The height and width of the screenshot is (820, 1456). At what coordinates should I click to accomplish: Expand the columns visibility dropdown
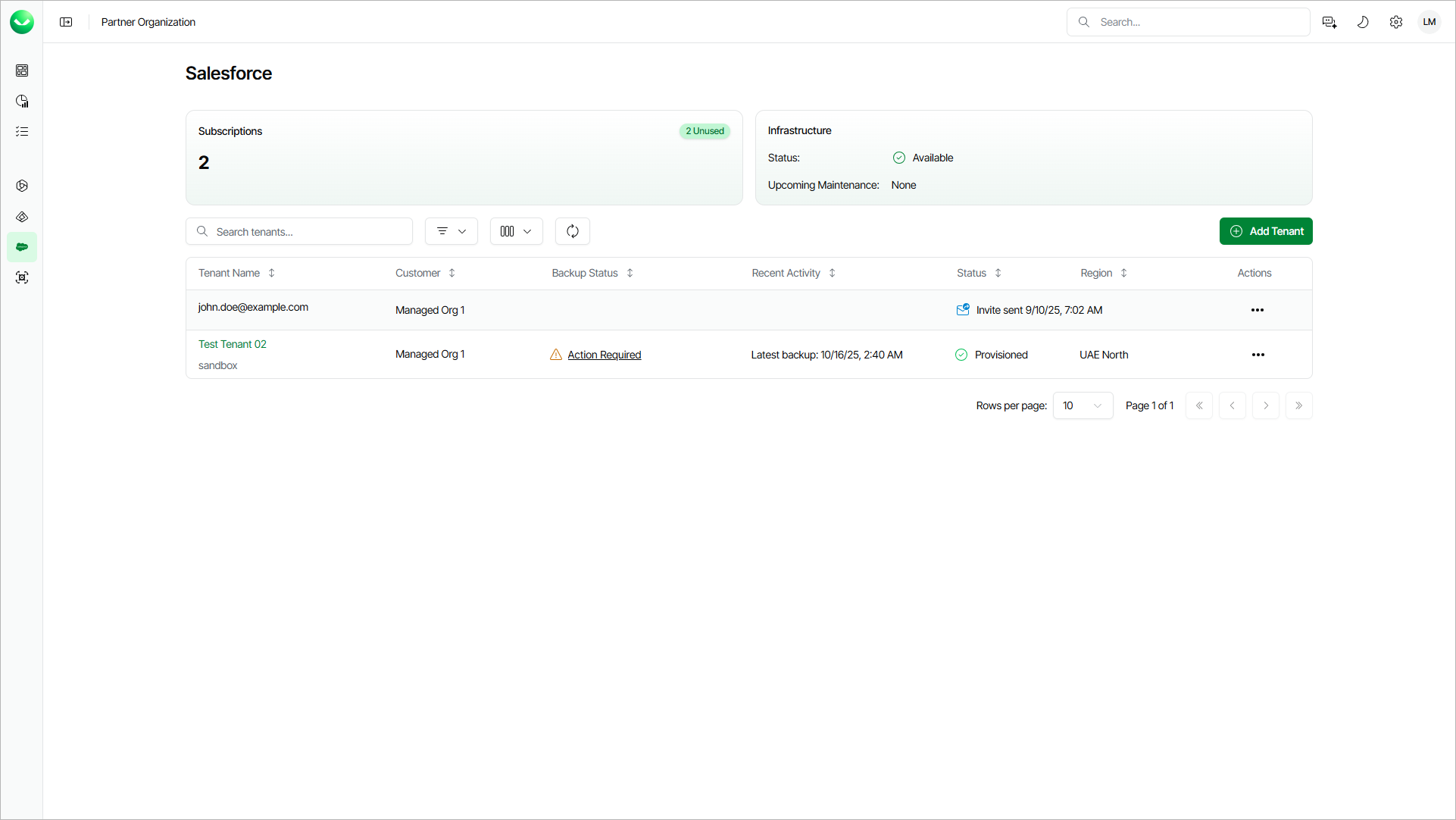pos(516,231)
